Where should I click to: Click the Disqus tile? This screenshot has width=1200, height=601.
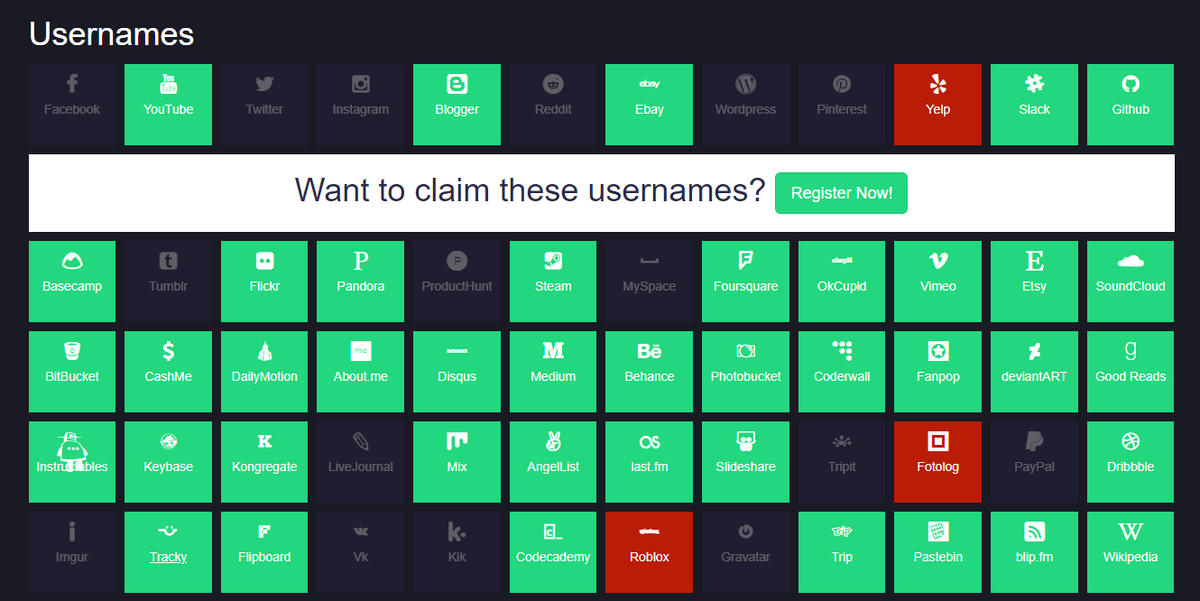click(x=457, y=372)
